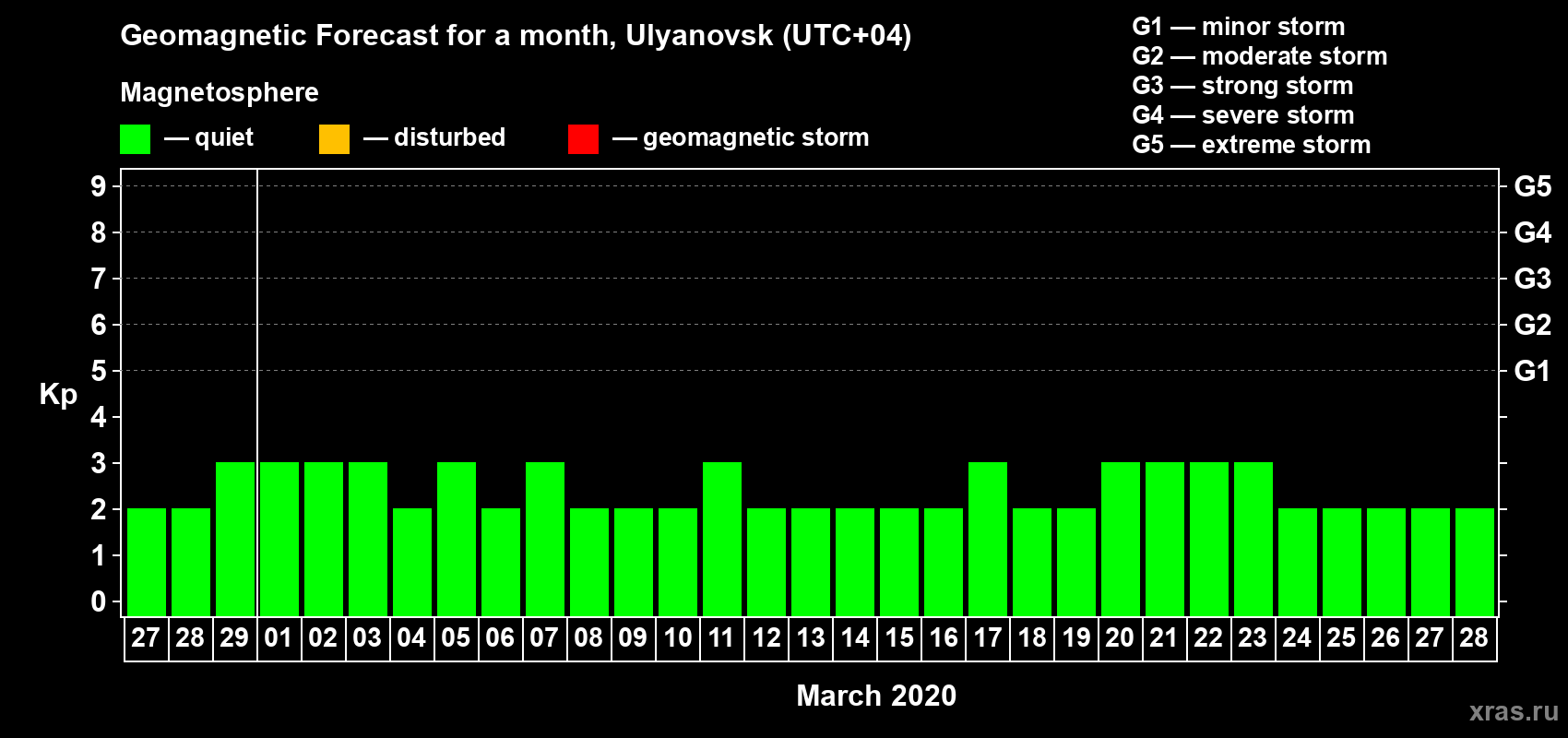The height and width of the screenshot is (738, 1568).
Task: Click the green bar for March 23
Action: pyautogui.click(x=1253, y=539)
